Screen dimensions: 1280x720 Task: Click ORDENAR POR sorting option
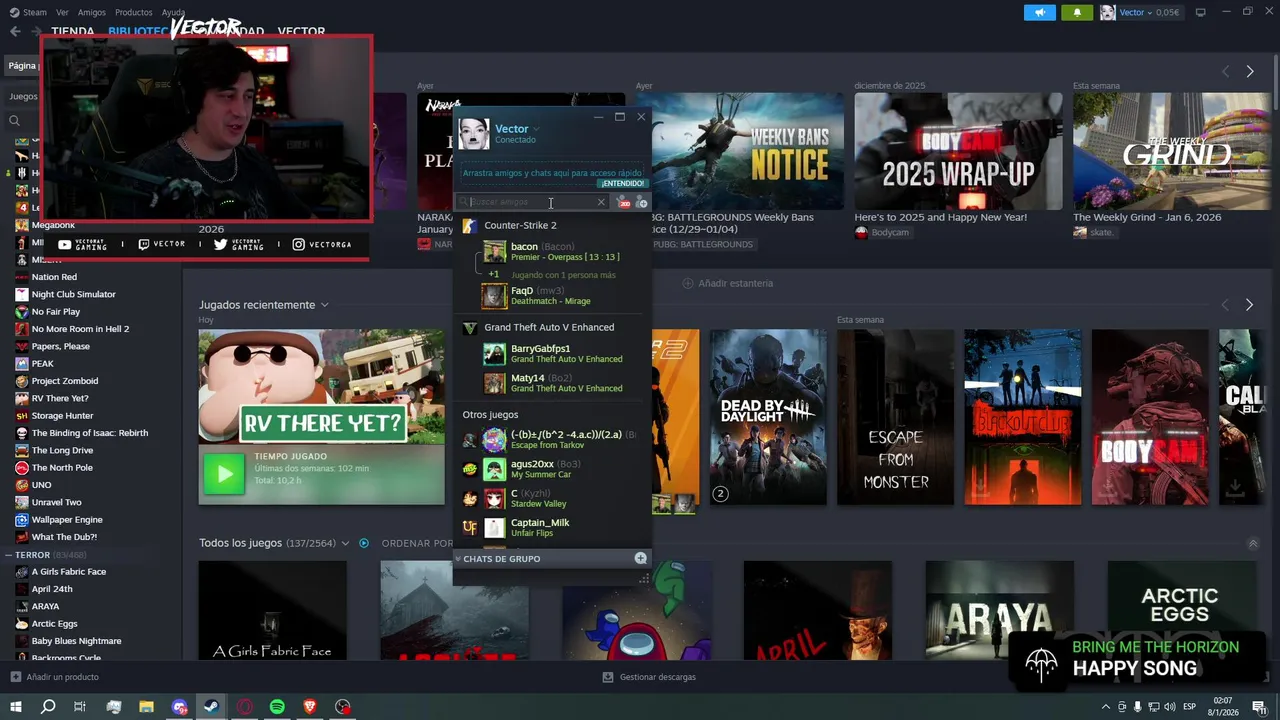coord(417,543)
